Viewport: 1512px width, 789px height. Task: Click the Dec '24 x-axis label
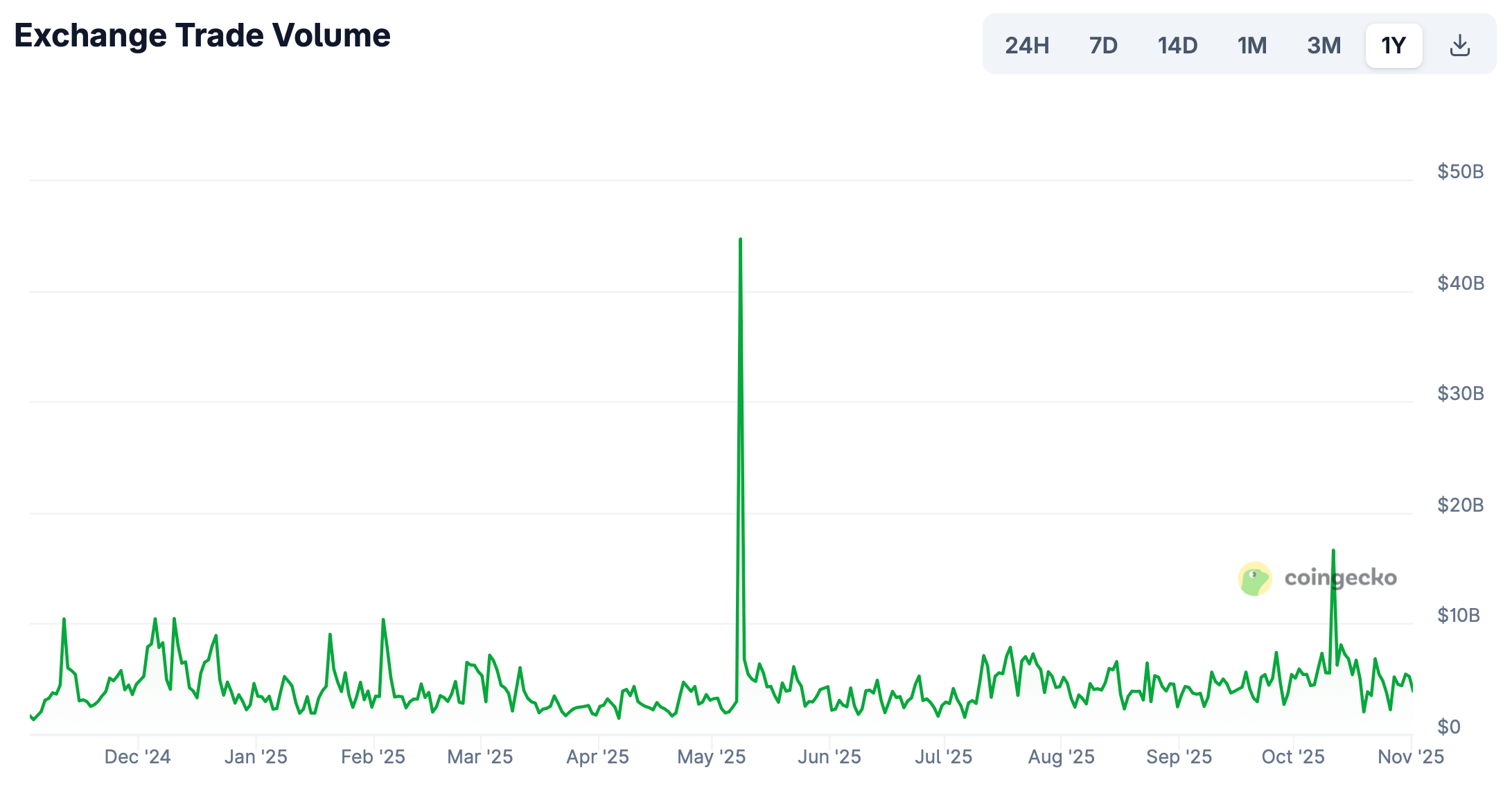coord(137,756)
